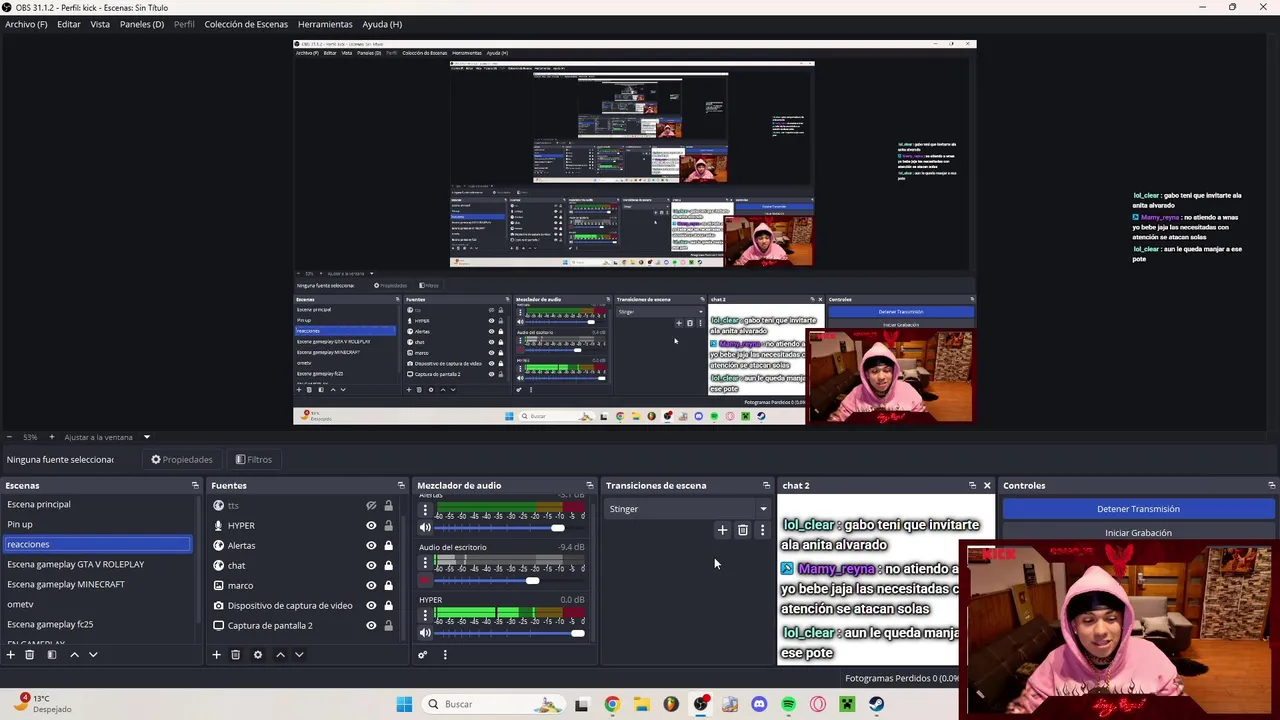Viewport: 1280px width, 720px height.
Task: Hide Dispositivo de captura de video source
Action: [x=371, y=605]
